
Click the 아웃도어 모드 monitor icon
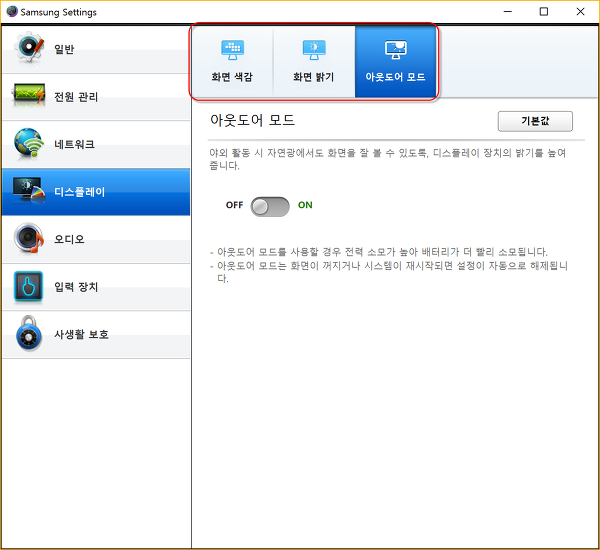(x=396, y=50)
